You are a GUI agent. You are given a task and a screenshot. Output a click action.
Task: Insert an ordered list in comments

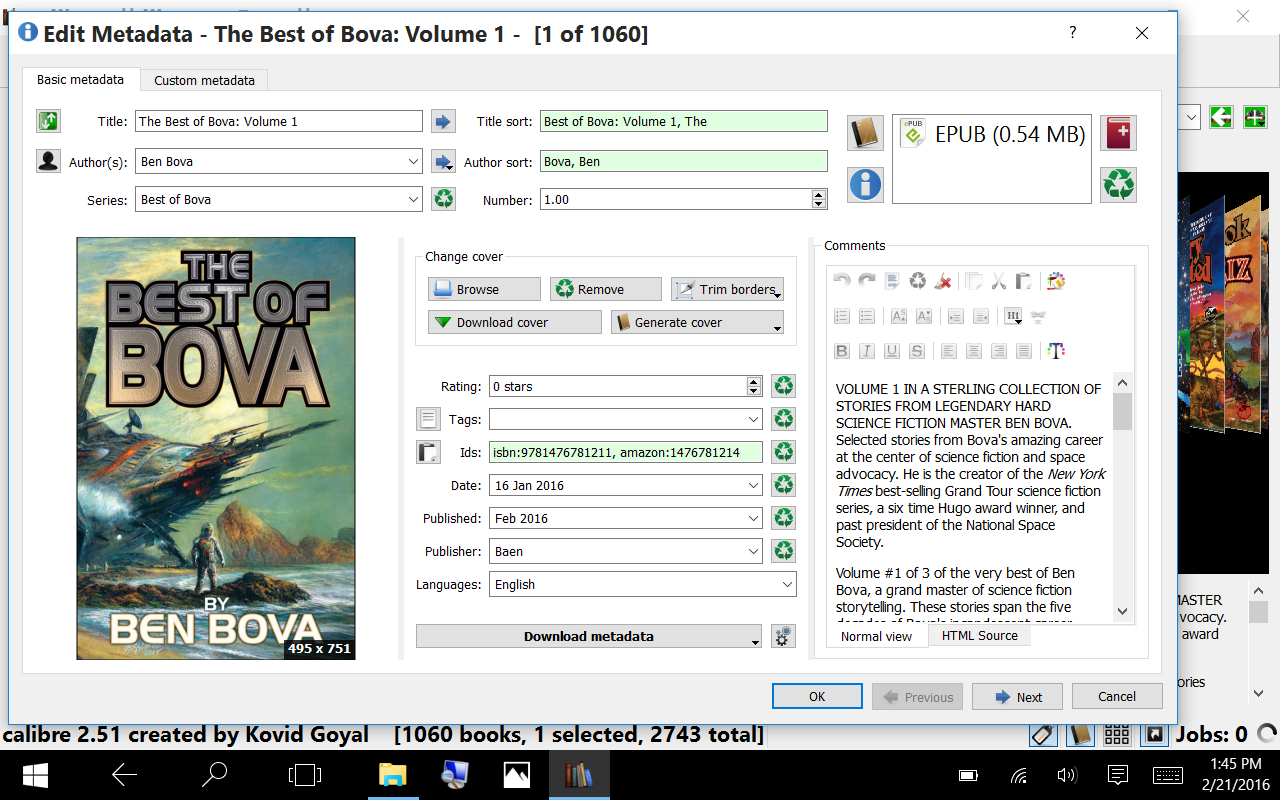[x=842, y=316]
